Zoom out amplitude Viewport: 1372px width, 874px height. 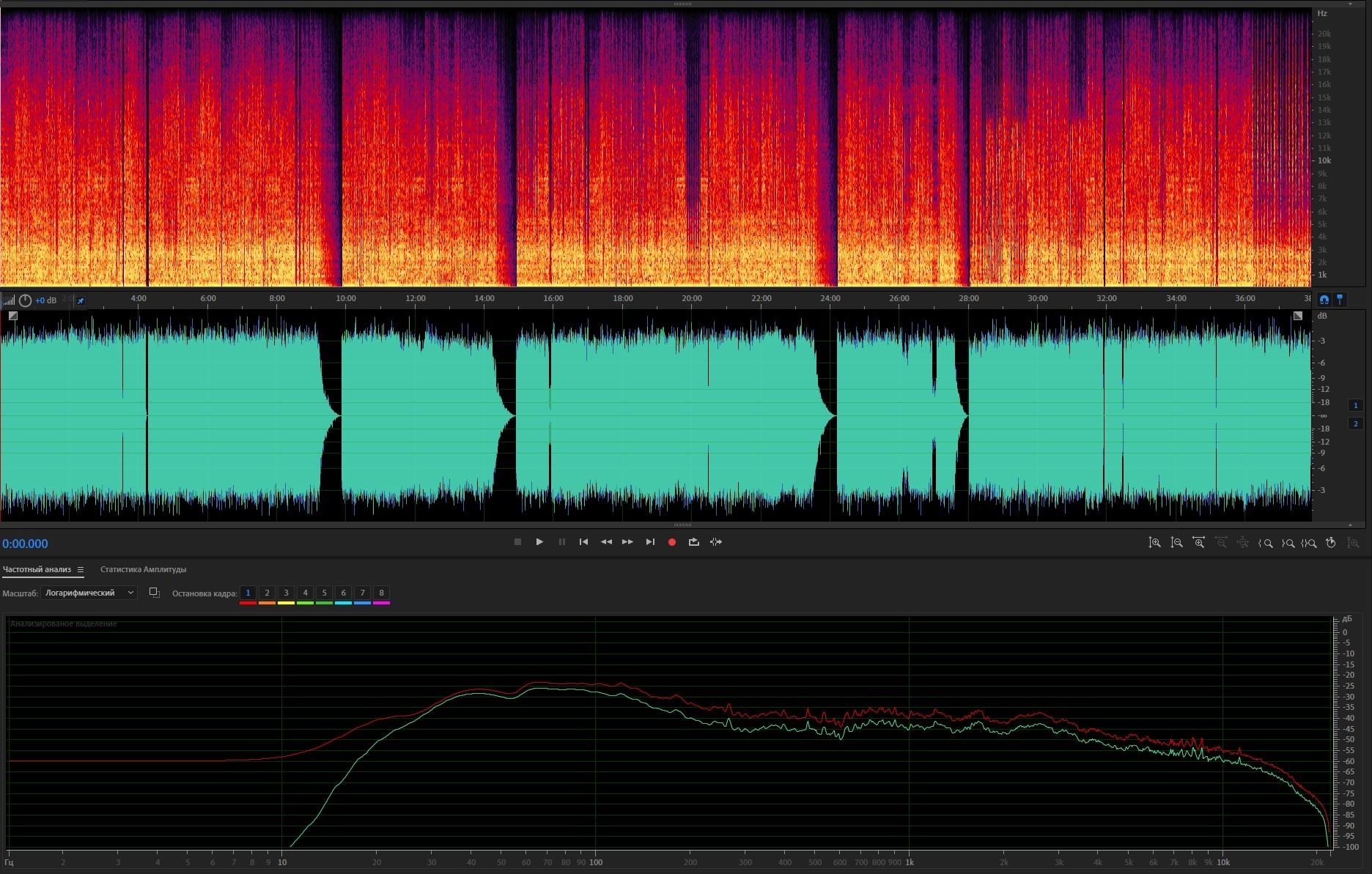click(1176, 543)
